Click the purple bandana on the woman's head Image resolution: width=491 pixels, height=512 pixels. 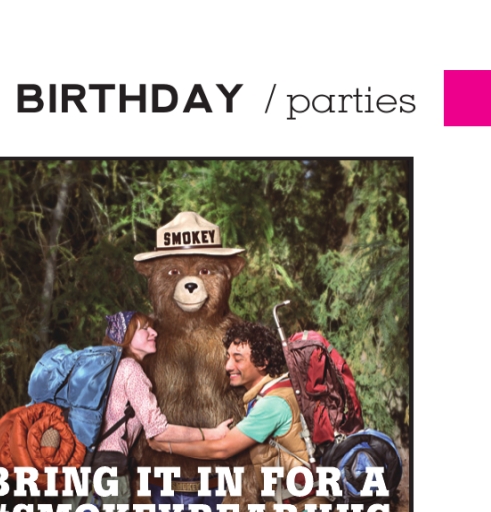coord(119,326)
